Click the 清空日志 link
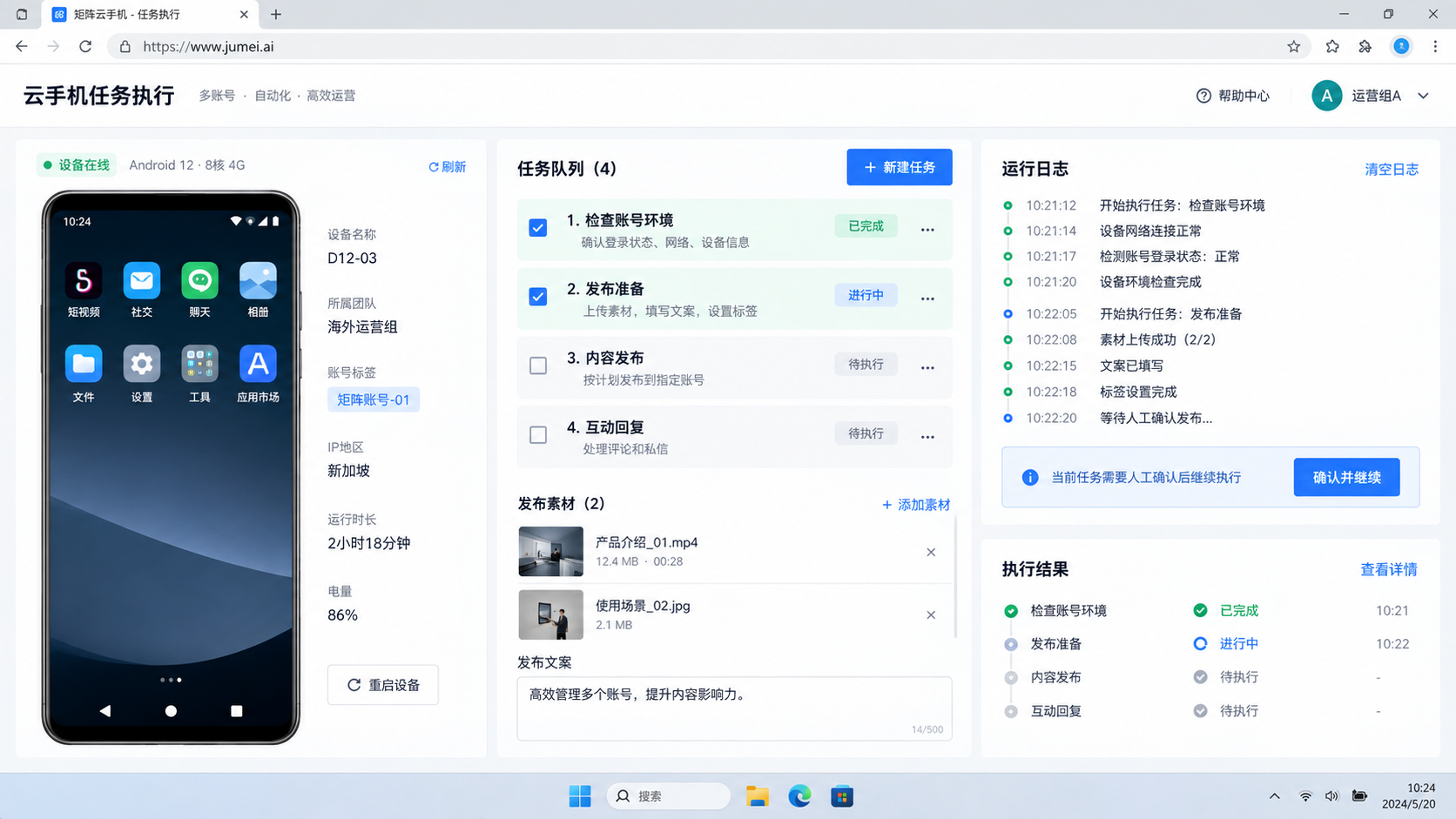Image resolution: width=1456 pixels, height=819 pixels. 1392,170
